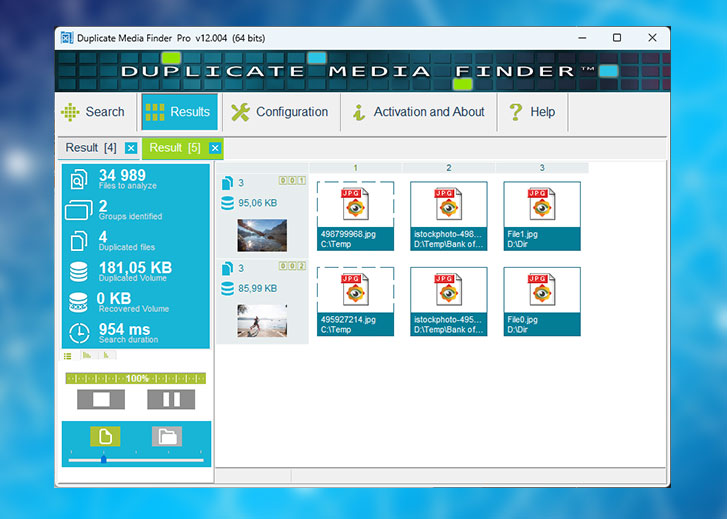Click the mountain lake preview thumbnail
This screenshot has height=519, width=727.
click(262, 236)
